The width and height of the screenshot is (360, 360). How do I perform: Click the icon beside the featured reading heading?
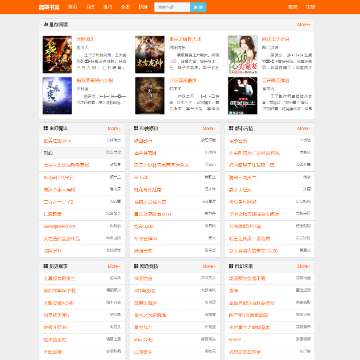46,25
